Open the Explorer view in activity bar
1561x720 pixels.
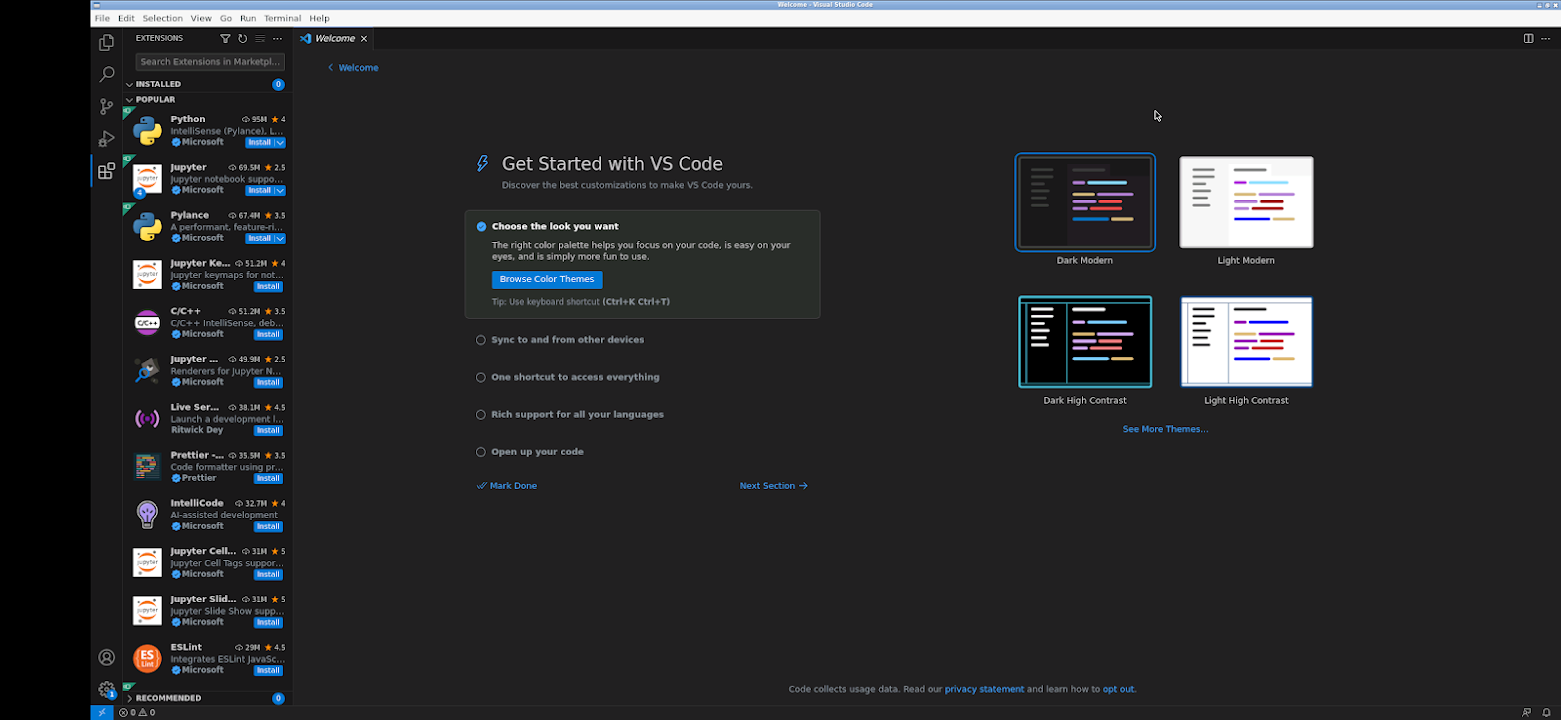tap(106, 42)
